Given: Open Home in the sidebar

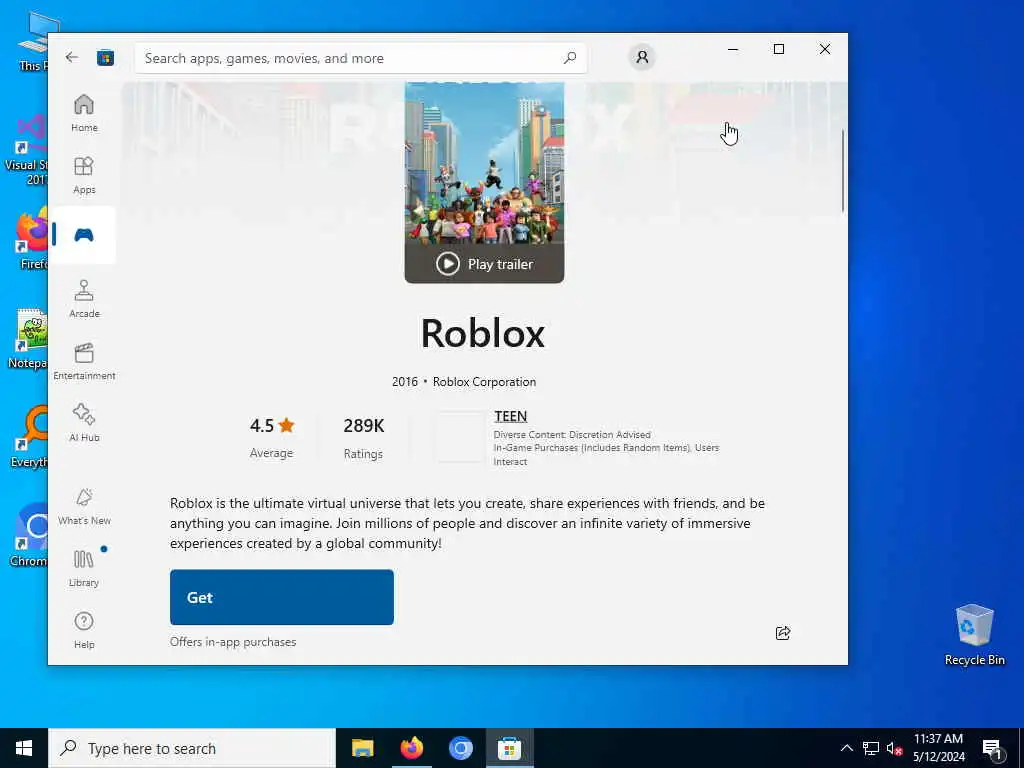Looking at the screenshot, I should point(84,113).
